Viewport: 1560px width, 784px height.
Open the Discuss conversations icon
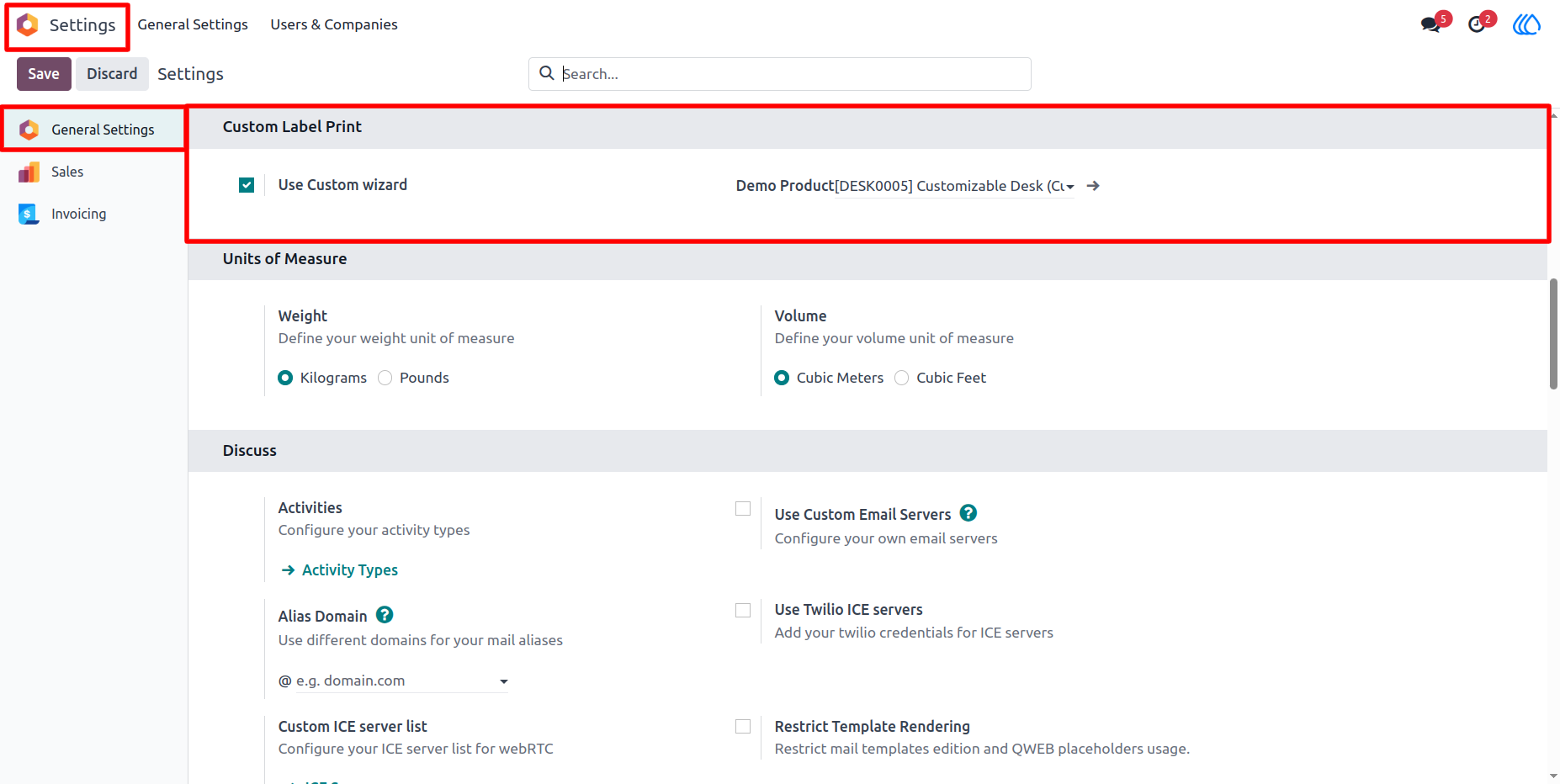pyautogui.click(x=1430, y=24)
